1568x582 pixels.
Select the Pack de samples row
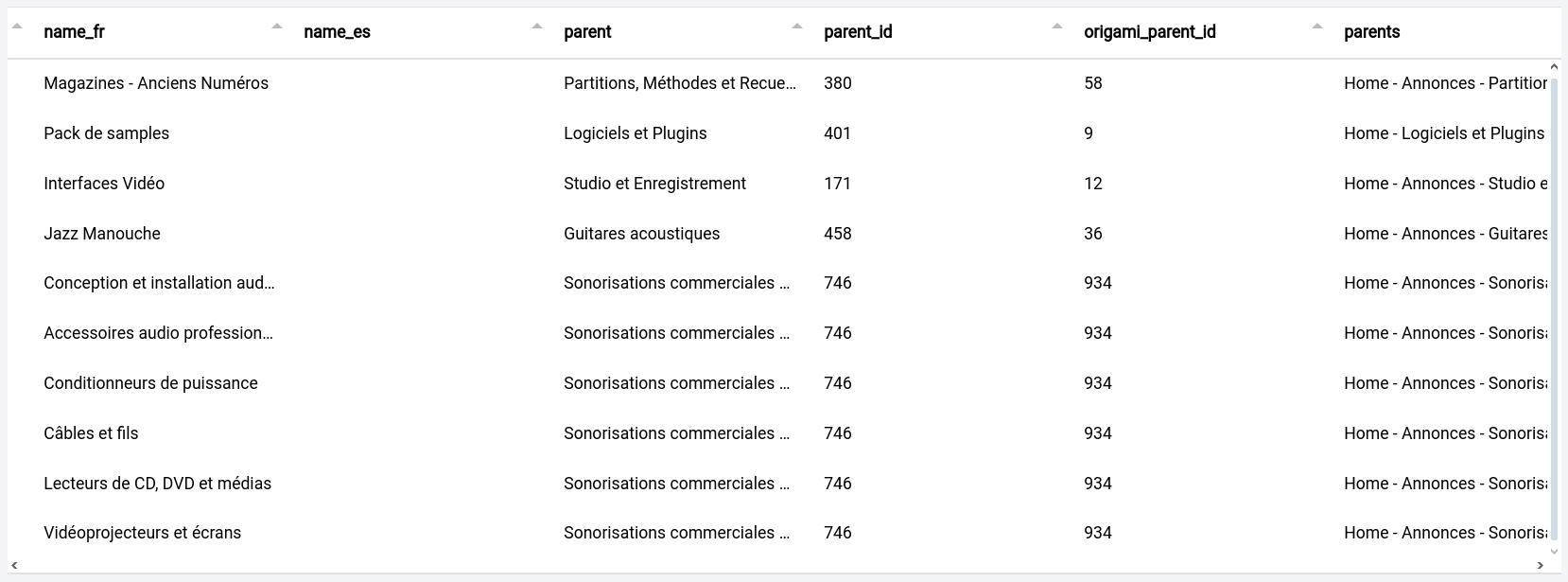pos(106,133)
